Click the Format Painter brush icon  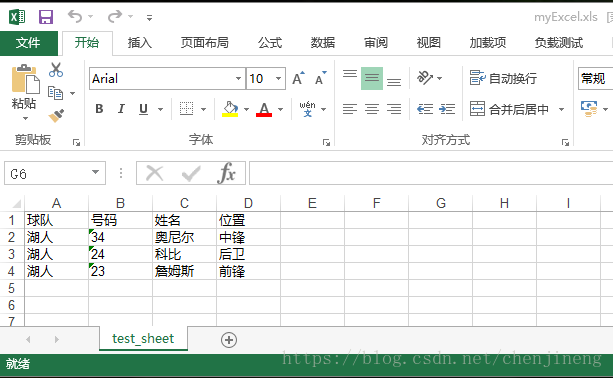56,115
